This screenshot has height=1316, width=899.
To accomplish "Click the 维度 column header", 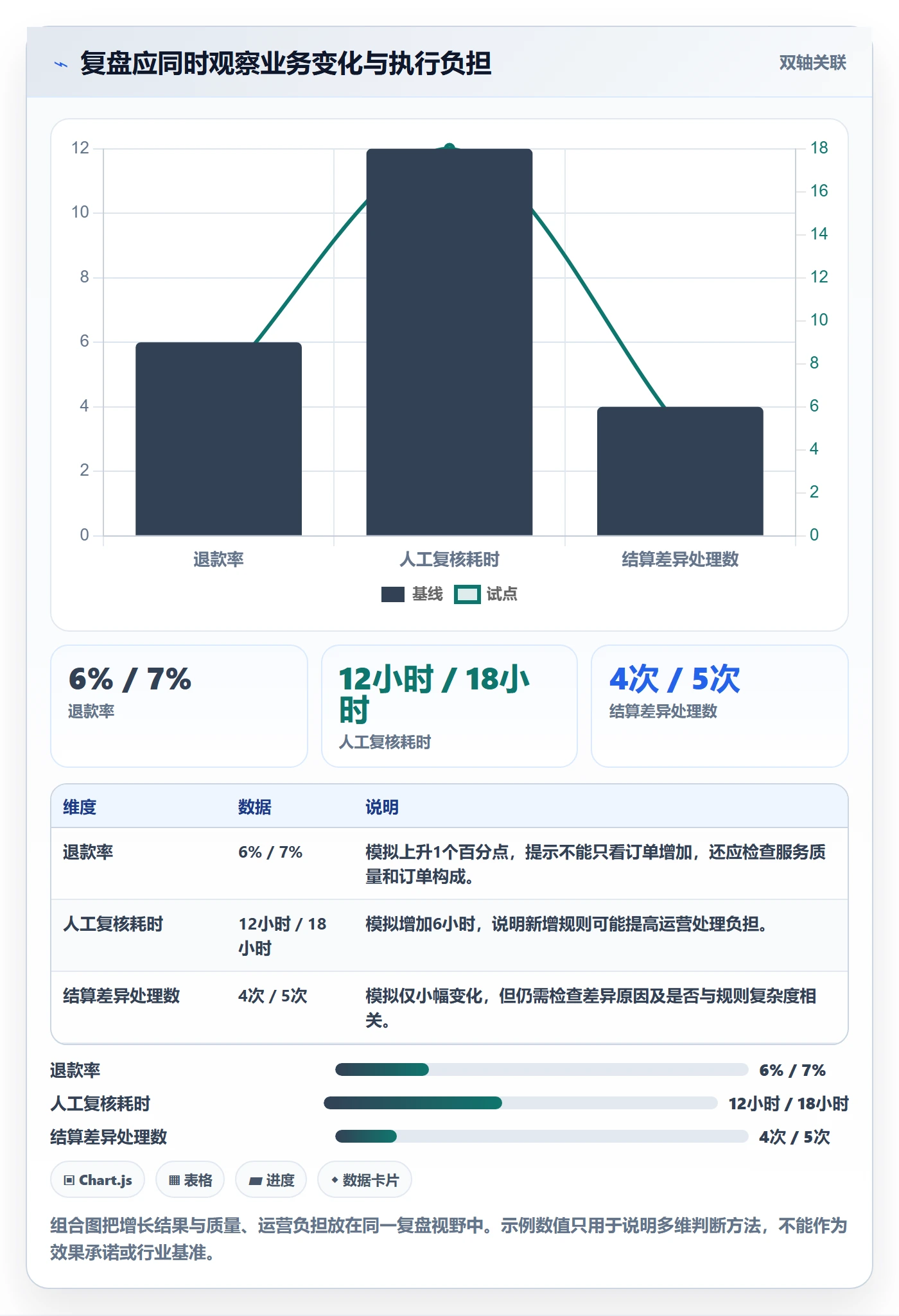I will click(80, 807).
